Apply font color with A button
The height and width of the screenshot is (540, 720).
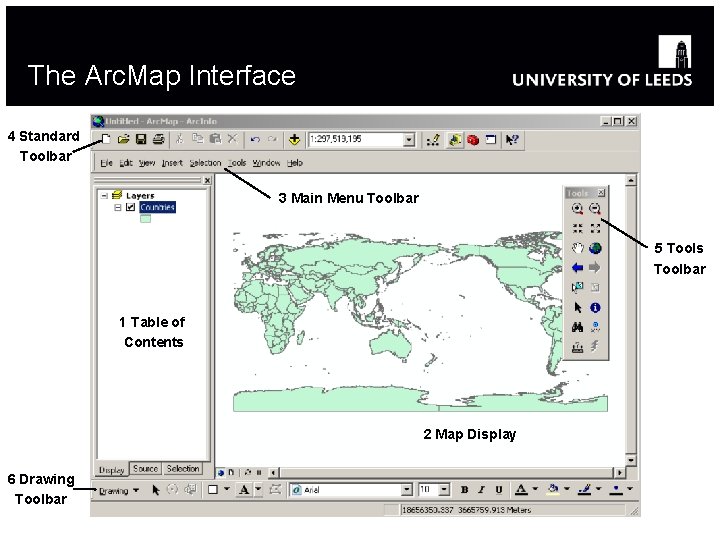click(x=521, y=490)
